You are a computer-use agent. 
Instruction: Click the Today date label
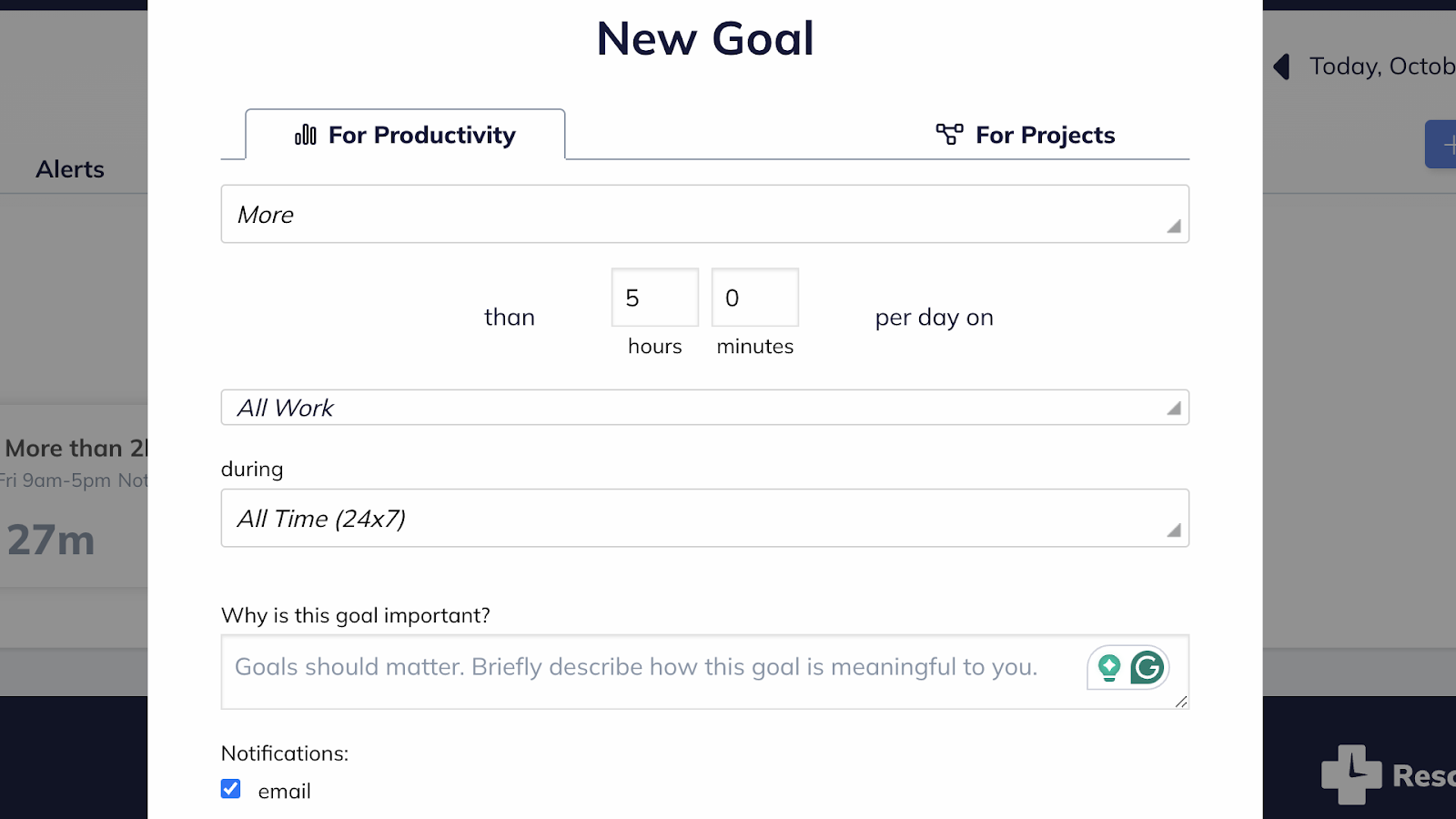[x=1382, y=66]
